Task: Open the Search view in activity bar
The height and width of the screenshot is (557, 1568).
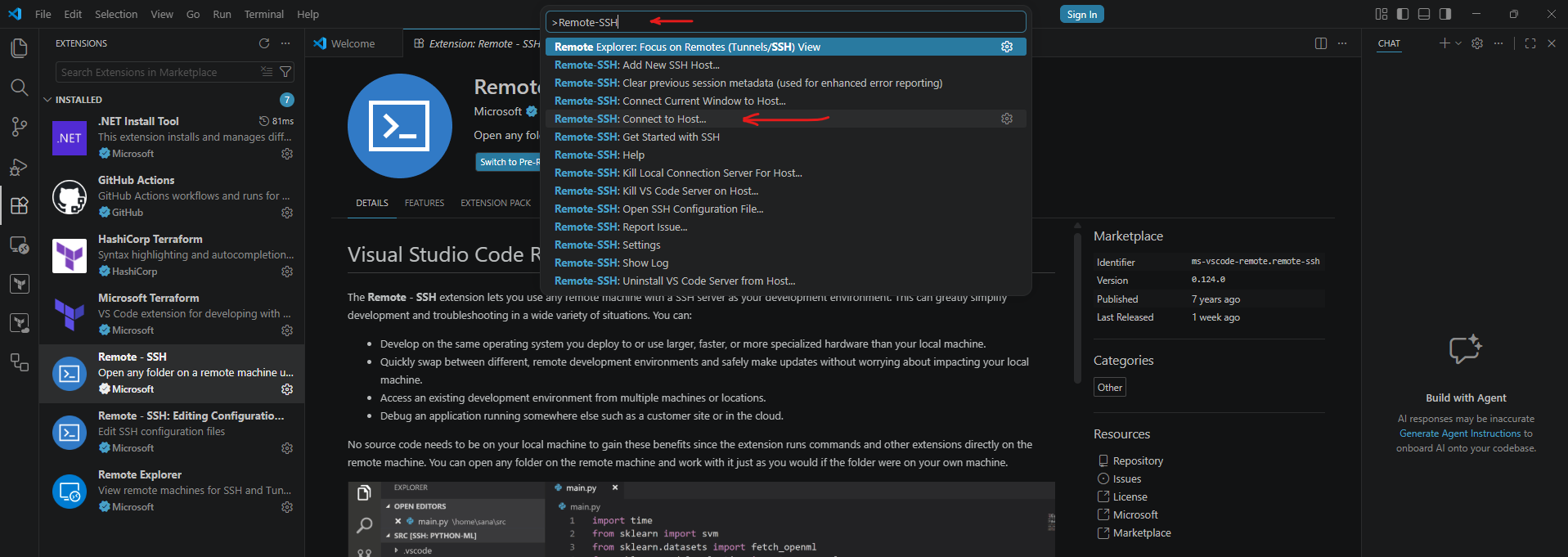Action: [x=19, y=88]
